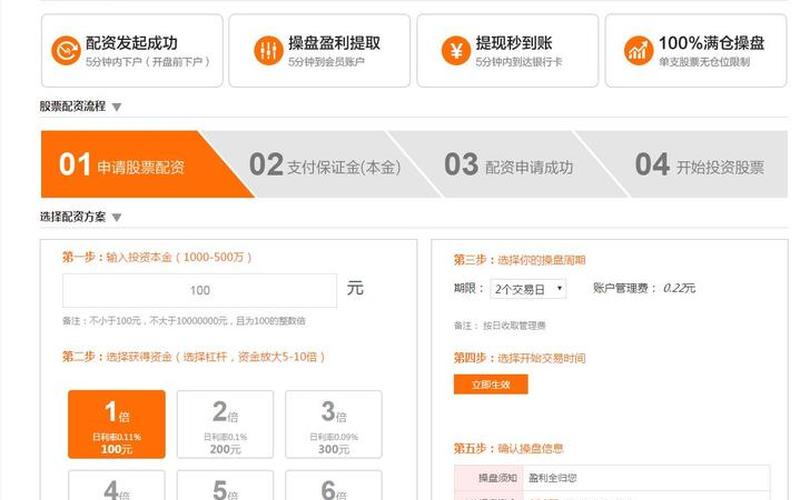Click the 第五步 确认操盘信息 heading
800x500 pixels.
click(509, 448)
